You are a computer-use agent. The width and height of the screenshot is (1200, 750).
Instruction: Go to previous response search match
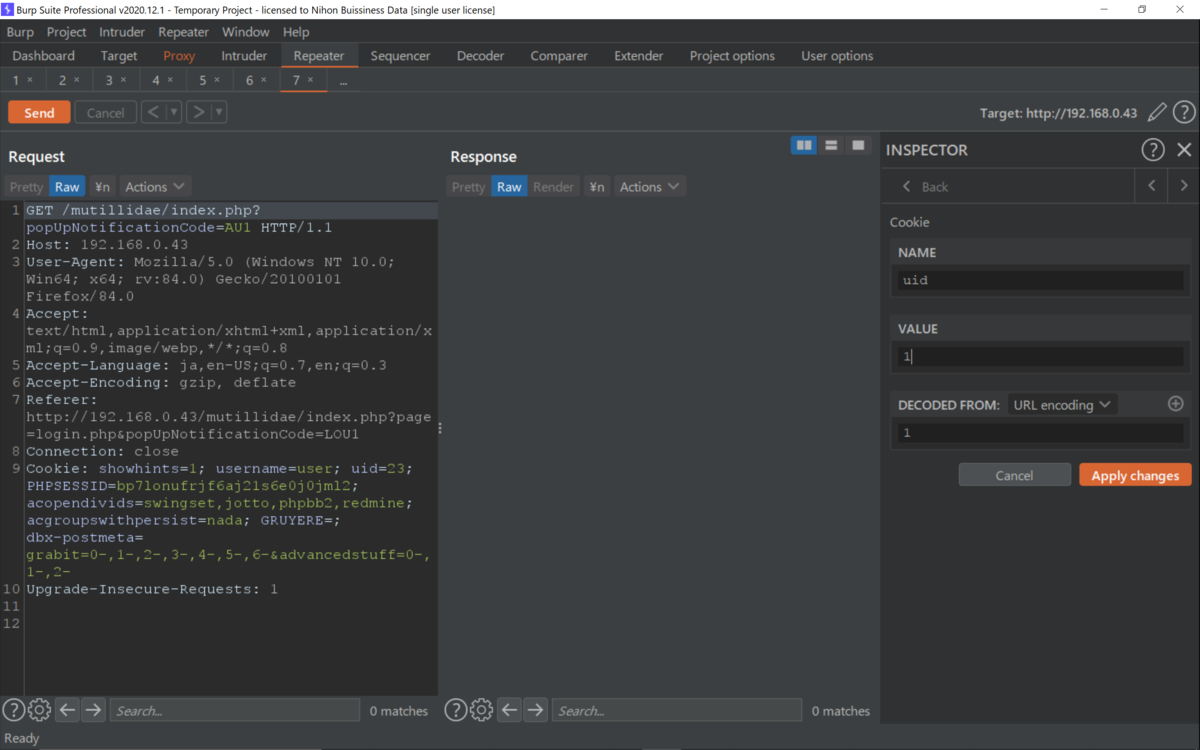509,710
